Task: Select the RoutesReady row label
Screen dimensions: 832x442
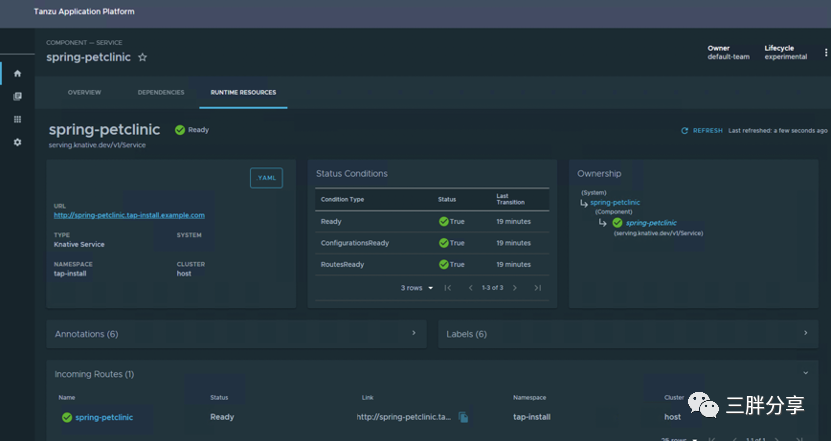Action: (342, 264)
